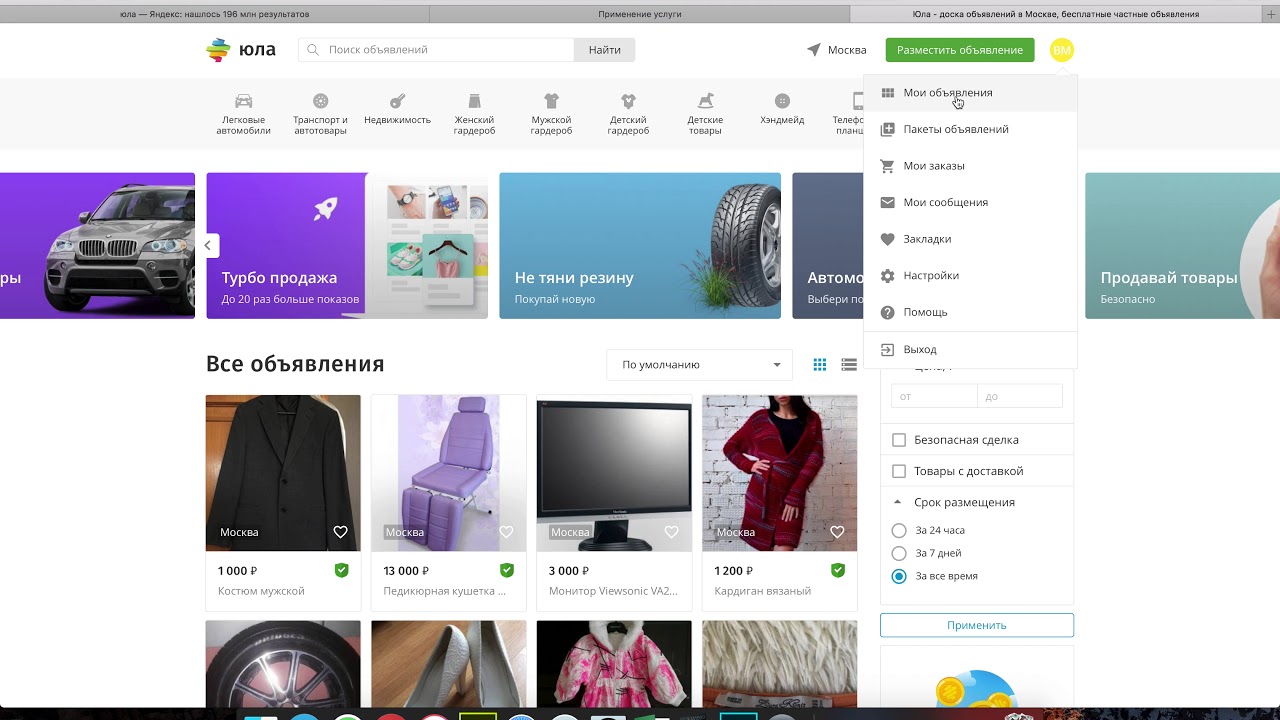Open the yellow BM profile avatar
This screenshot has width=1280, height=720.
[x=1062, y=50]
